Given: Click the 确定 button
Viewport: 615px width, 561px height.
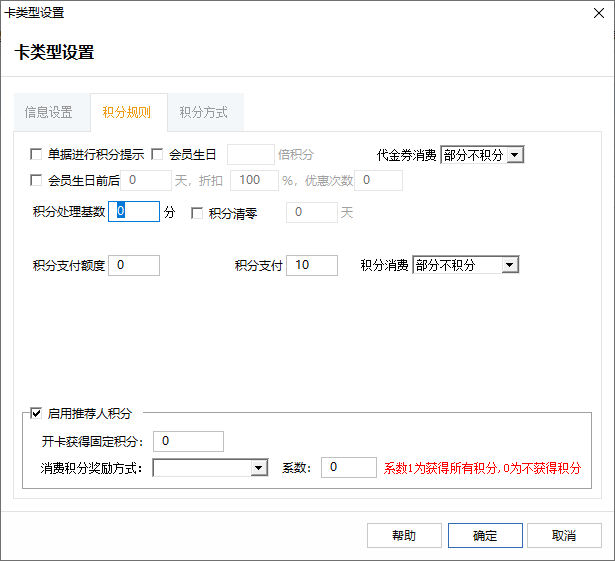Looking at the screenshot, I should pos(485,535).
